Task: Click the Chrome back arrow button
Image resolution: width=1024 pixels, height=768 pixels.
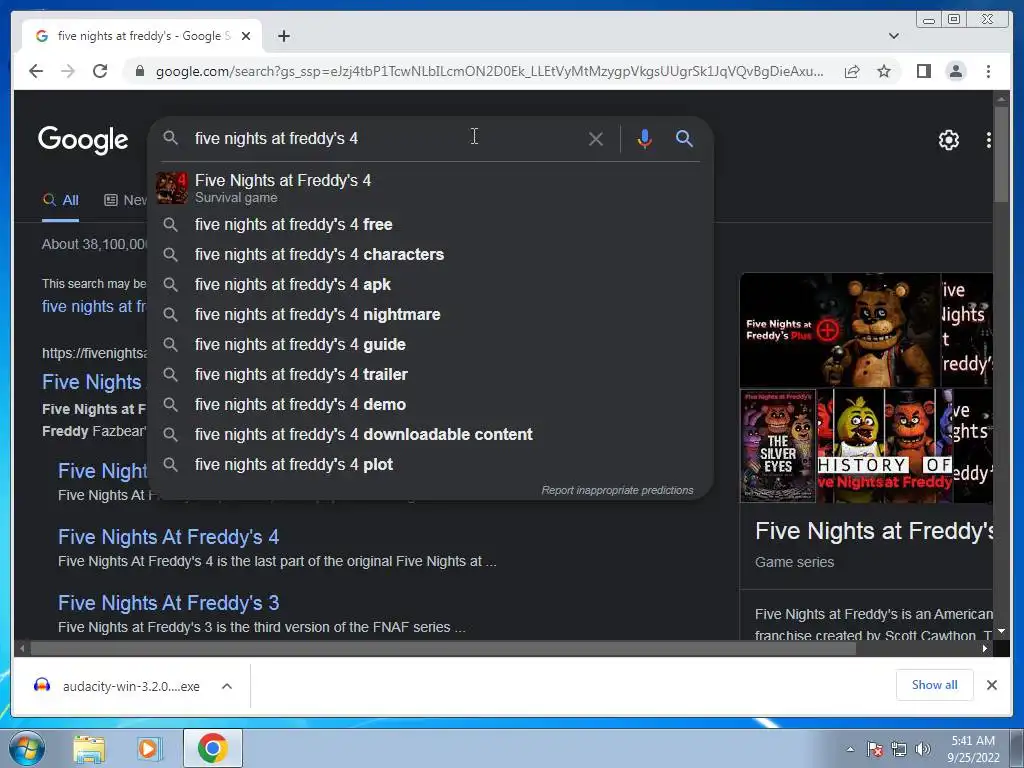Action: [x=36, y=71]
